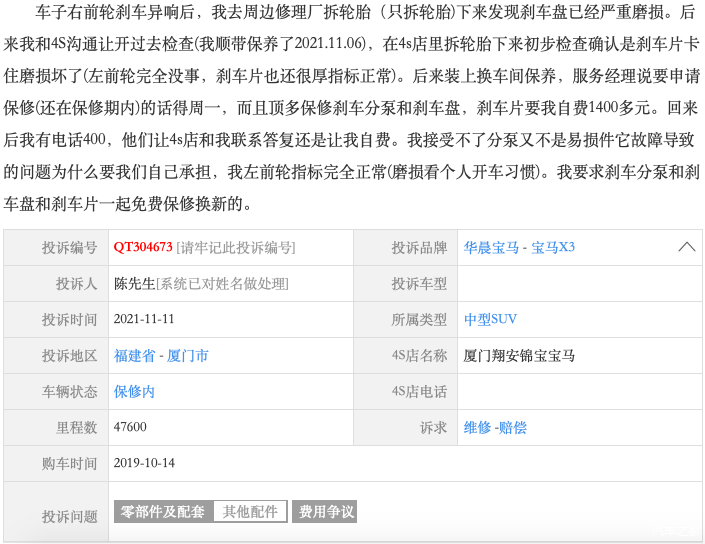Click the complaint date 2021-11-11
705x544 pixels.
(x=144, y=319)
